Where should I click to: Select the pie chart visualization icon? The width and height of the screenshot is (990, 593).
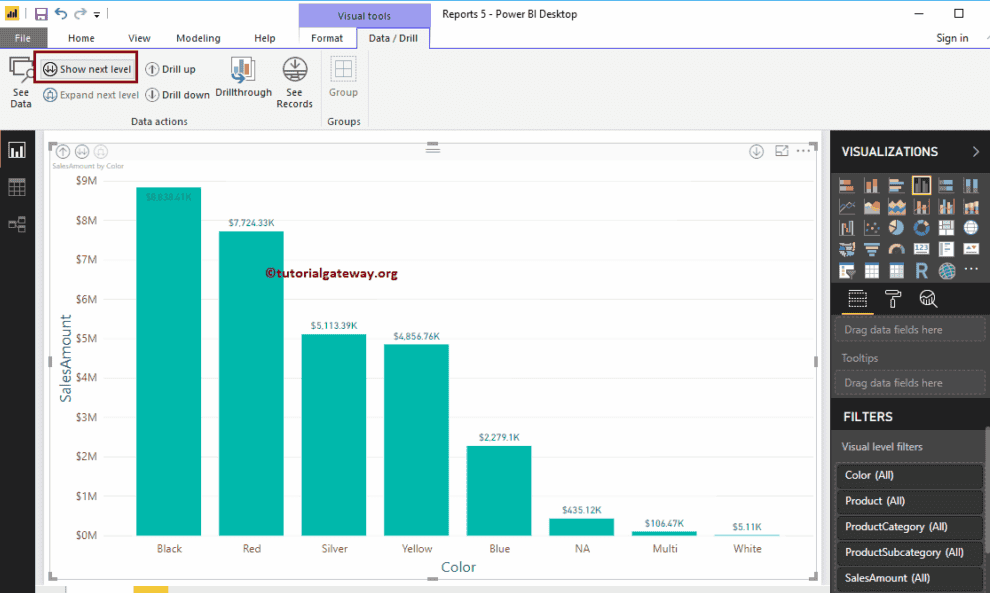point(897,228)
